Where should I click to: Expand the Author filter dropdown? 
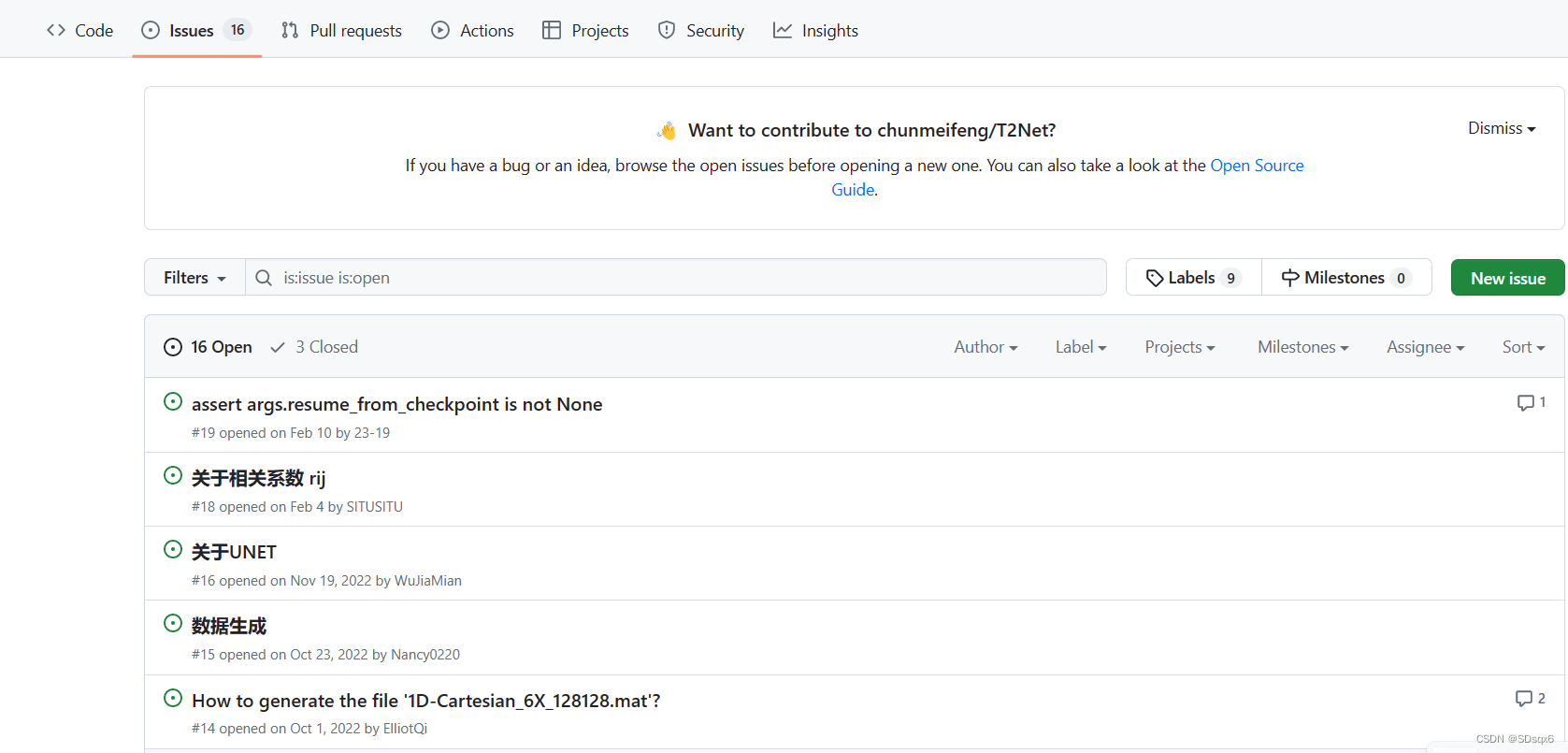pos(985,347)
